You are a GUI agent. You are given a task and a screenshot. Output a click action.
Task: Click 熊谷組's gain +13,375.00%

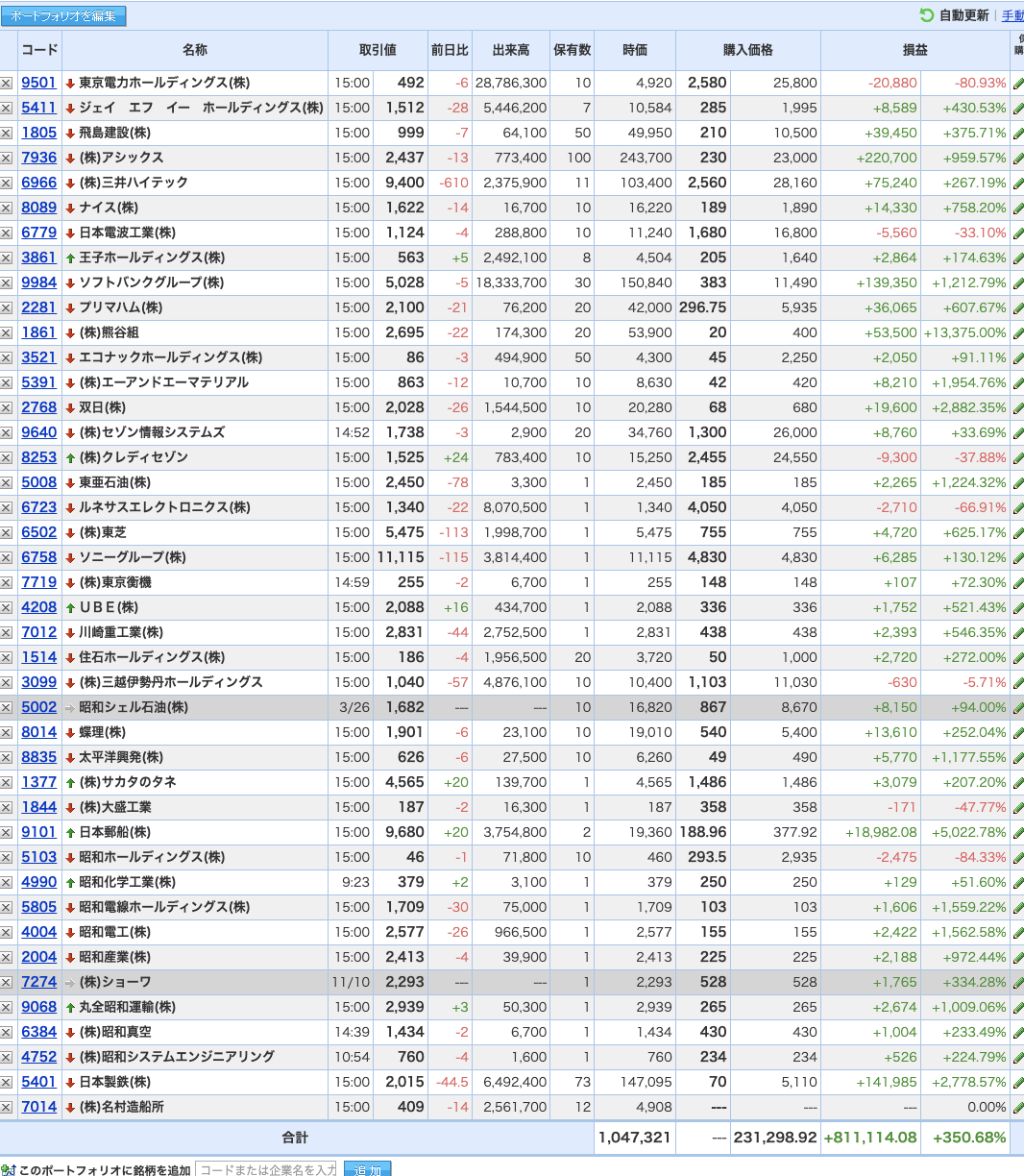965,332
